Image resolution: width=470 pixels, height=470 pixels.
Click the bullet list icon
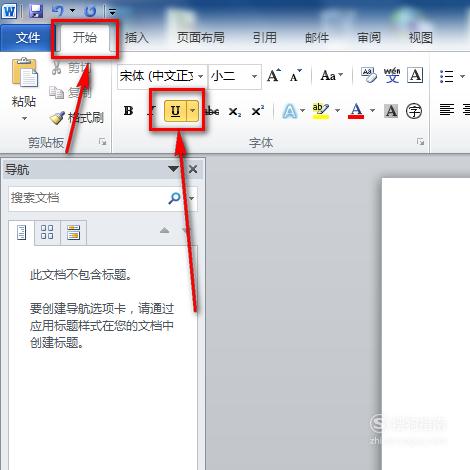[x=447, y=76]
